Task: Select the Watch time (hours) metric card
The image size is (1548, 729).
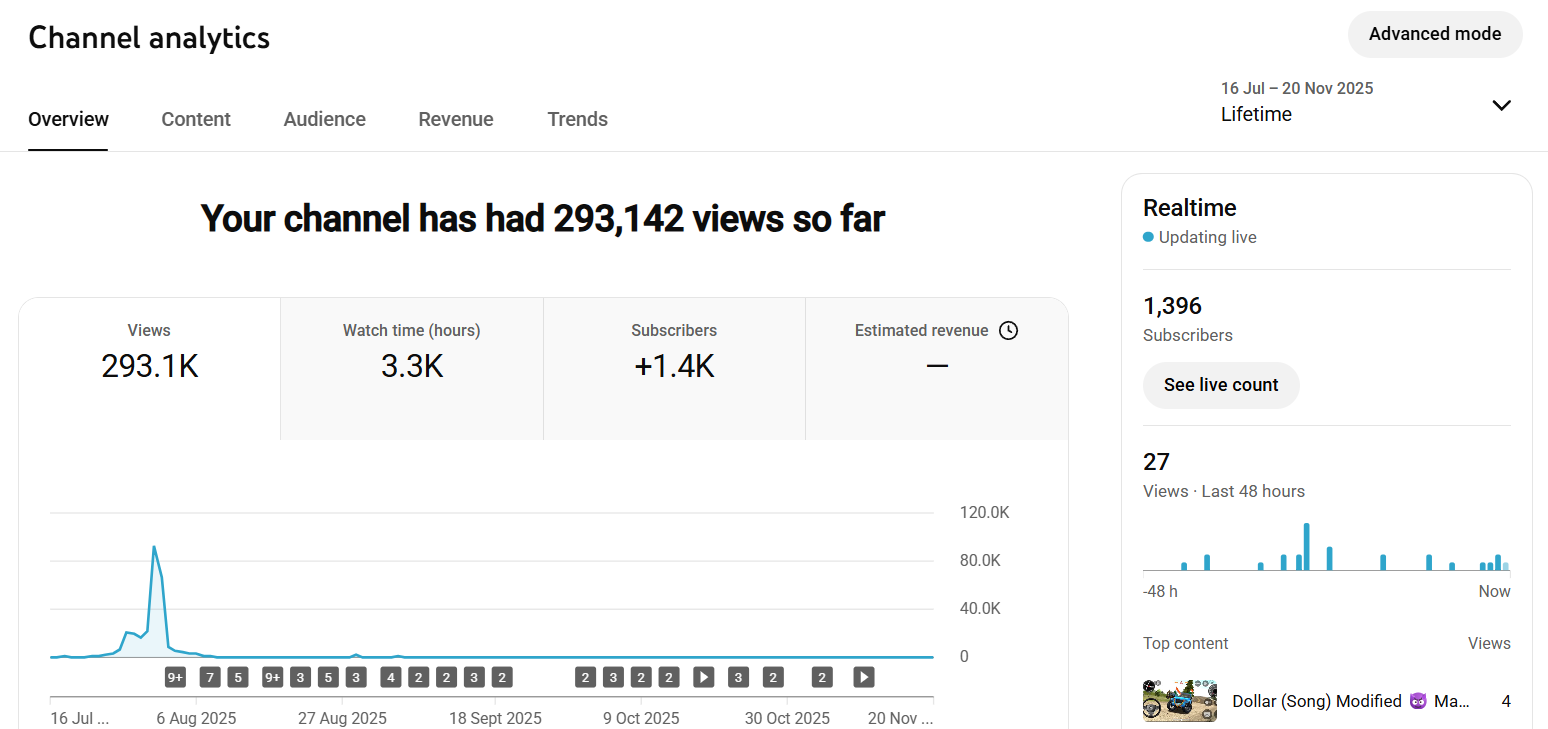Action: click(x=412, y=369)
